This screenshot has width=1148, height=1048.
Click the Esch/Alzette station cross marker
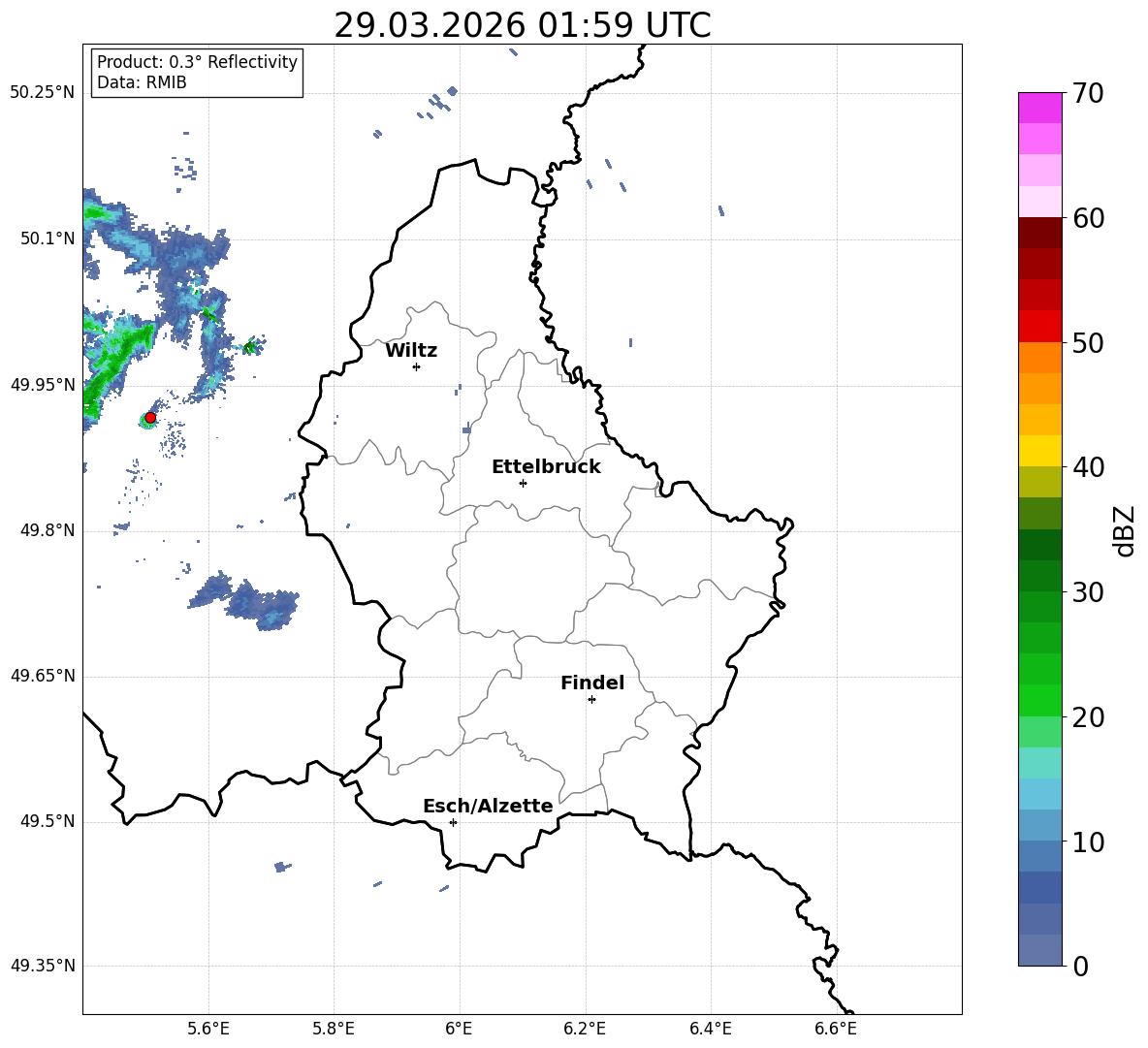point(453,822)
